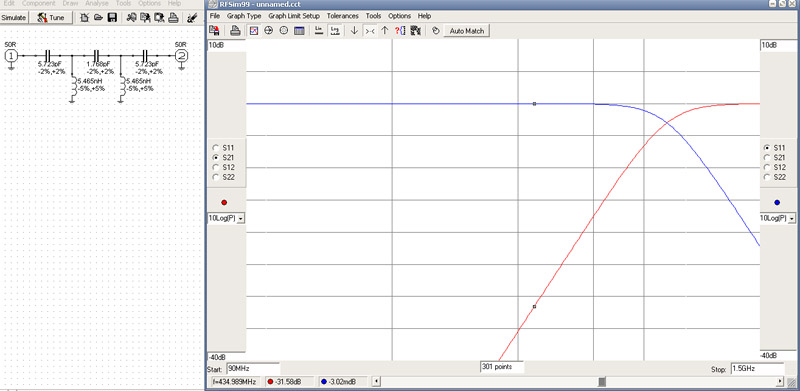Click port 2 symbol in the schematic
The width and height of the screenshot is (800, 391).
point(181,56)
